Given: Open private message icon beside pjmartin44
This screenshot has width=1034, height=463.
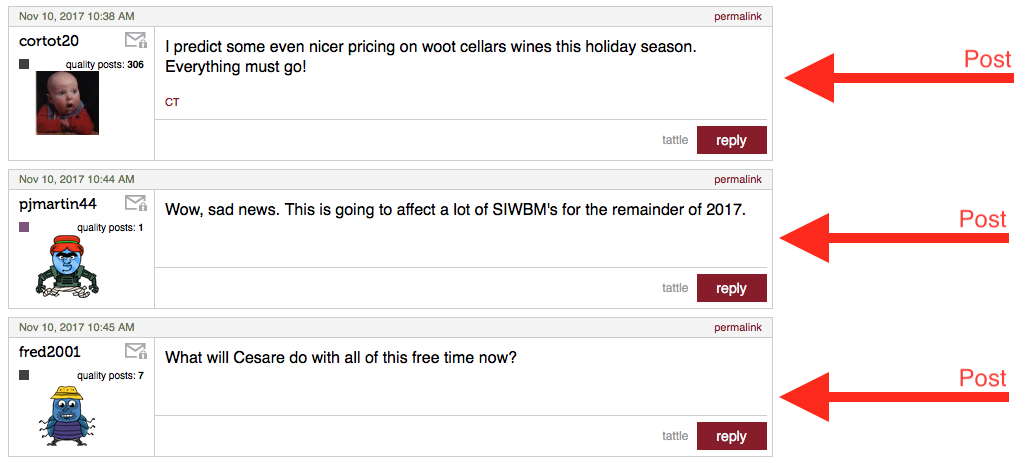Looking at the screenshot, I should (x=136, y=204).
